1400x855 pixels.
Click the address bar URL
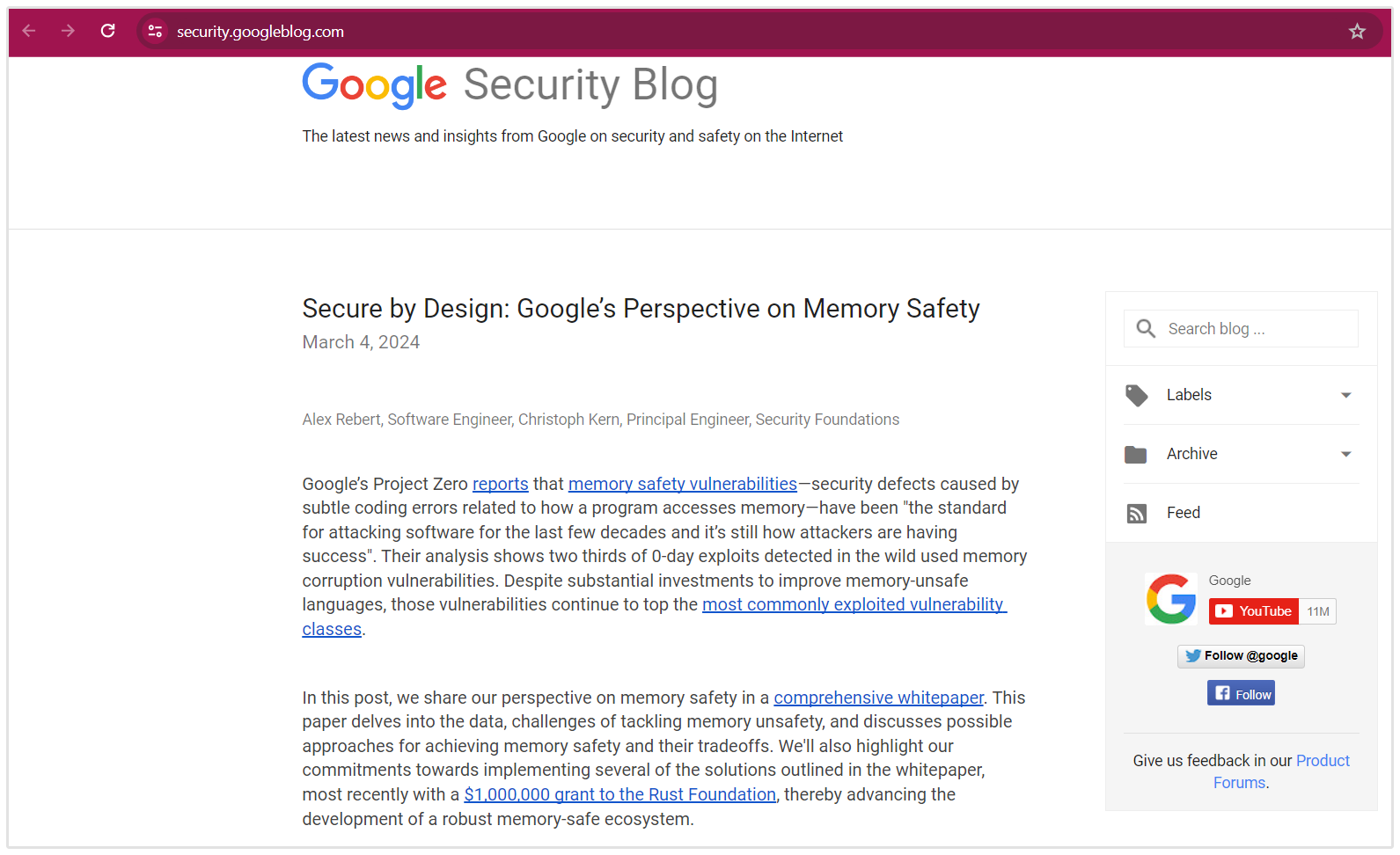(x=260, y=32)
